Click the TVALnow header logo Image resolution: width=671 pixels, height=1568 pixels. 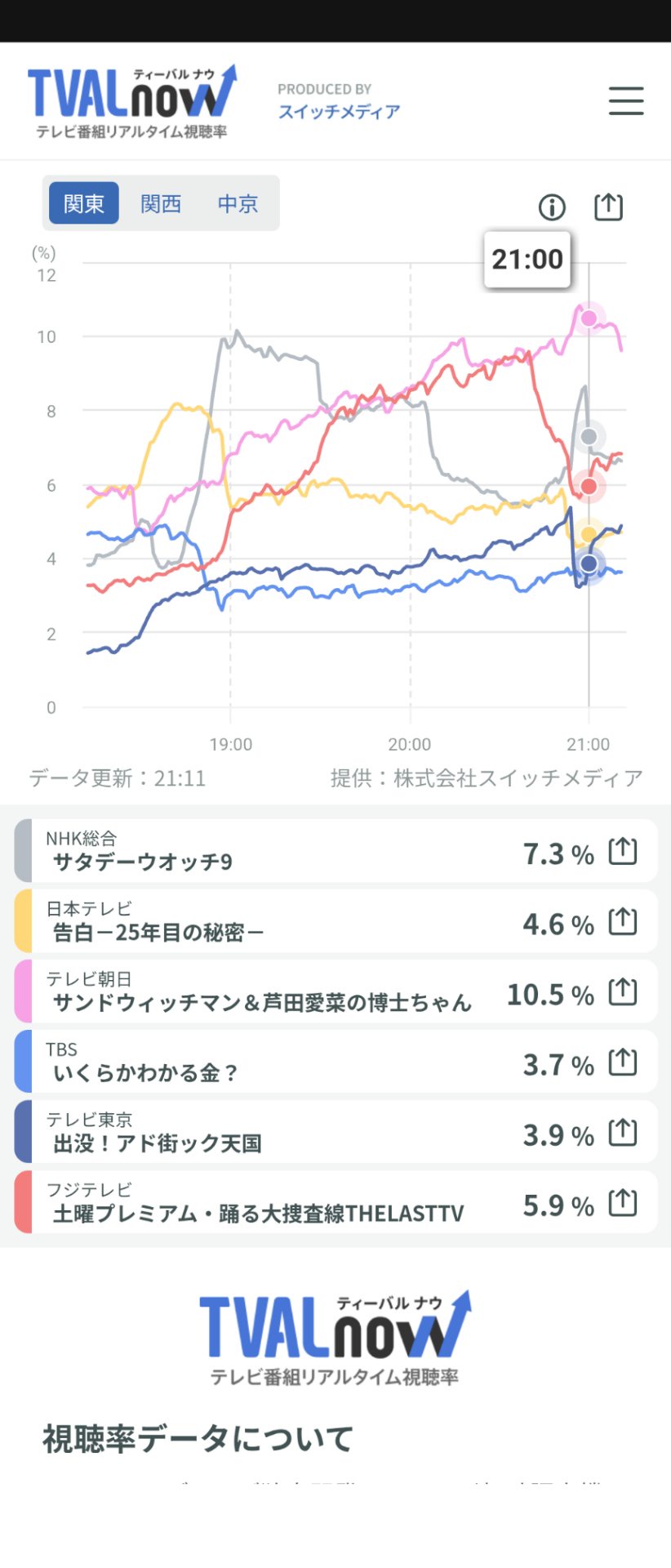132,101
